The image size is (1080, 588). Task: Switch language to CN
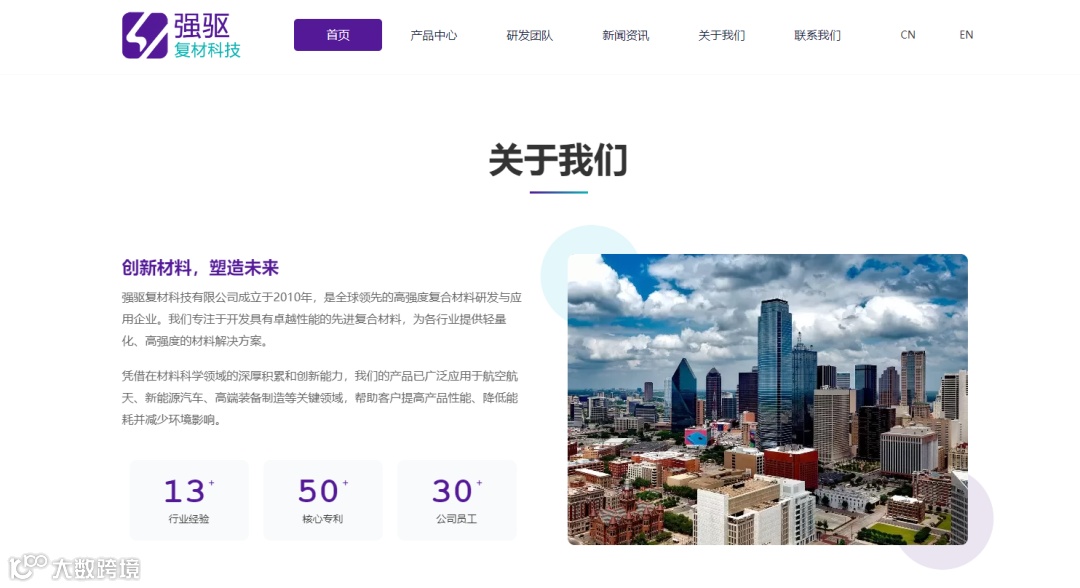[908, 34]
